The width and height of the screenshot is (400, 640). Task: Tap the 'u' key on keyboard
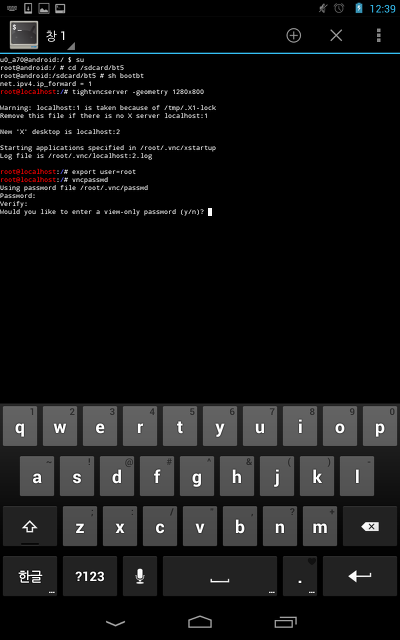click(260, 426)
